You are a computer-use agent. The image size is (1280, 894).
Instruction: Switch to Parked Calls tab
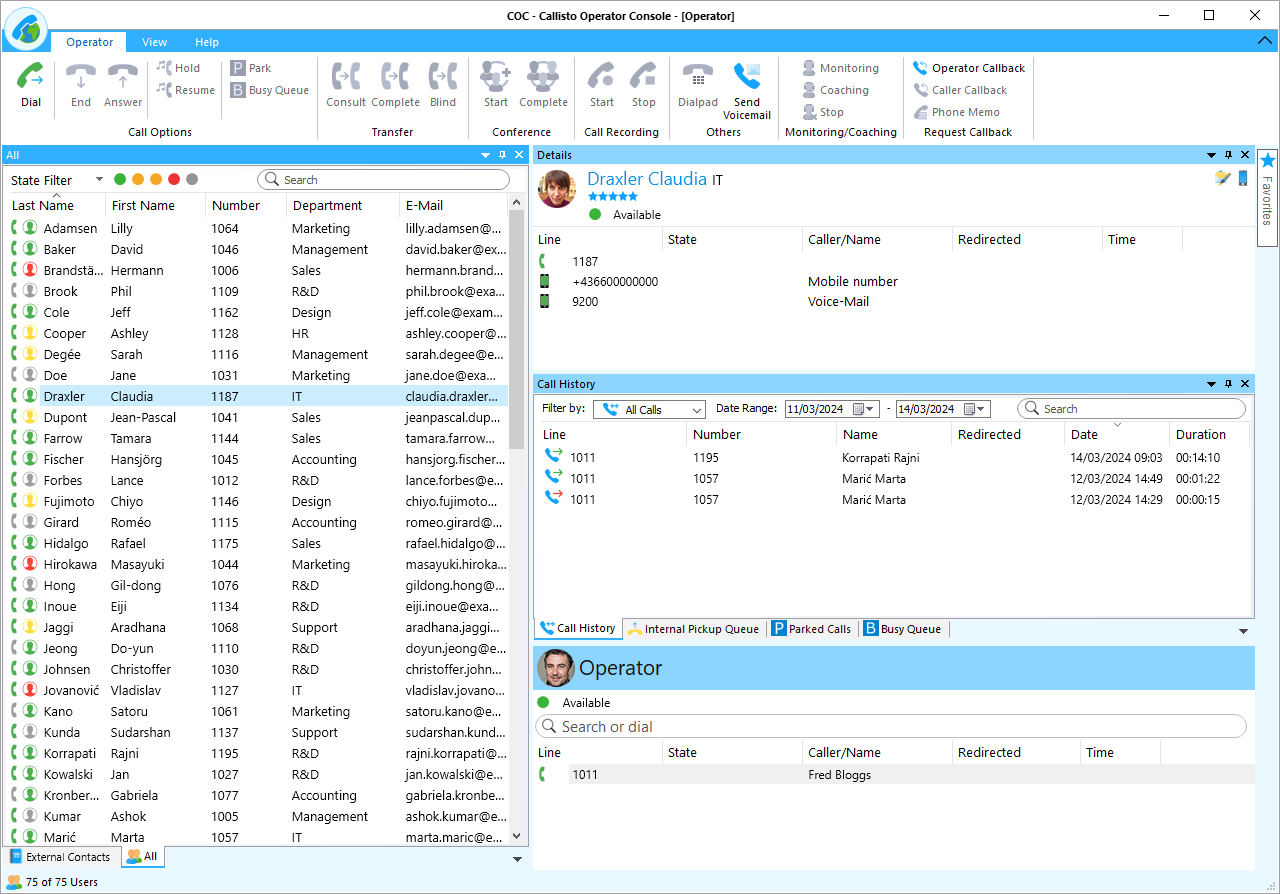coord(811,629)
